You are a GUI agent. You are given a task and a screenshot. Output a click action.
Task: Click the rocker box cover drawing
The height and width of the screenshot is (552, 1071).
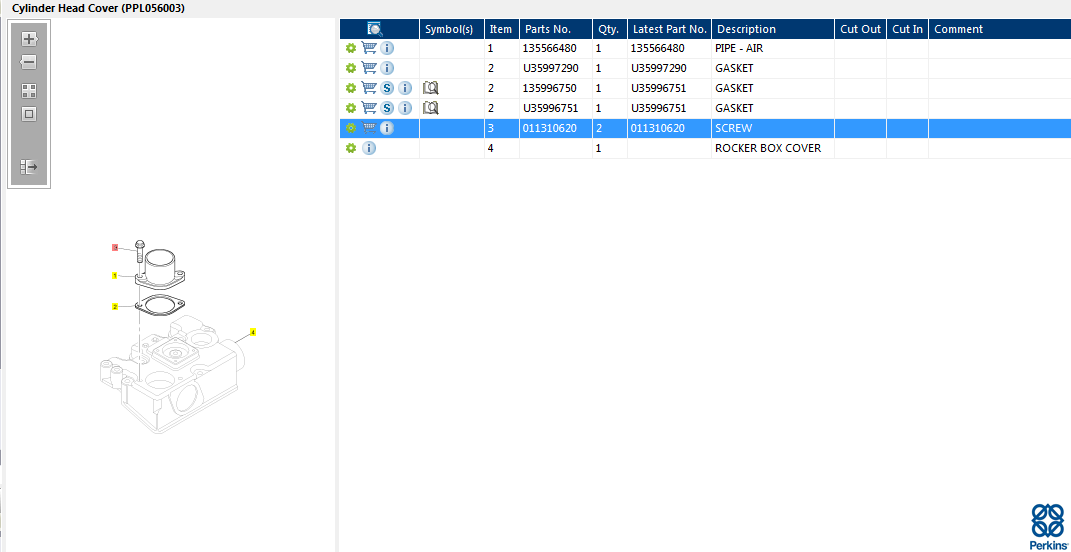(x=170, y=374)
